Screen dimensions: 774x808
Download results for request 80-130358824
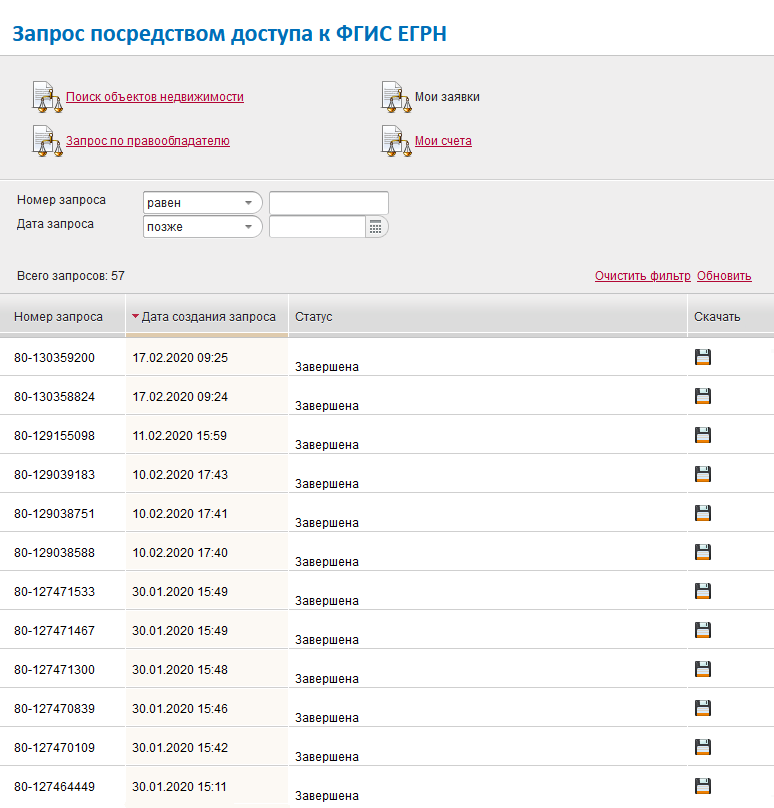coord(703,396)
